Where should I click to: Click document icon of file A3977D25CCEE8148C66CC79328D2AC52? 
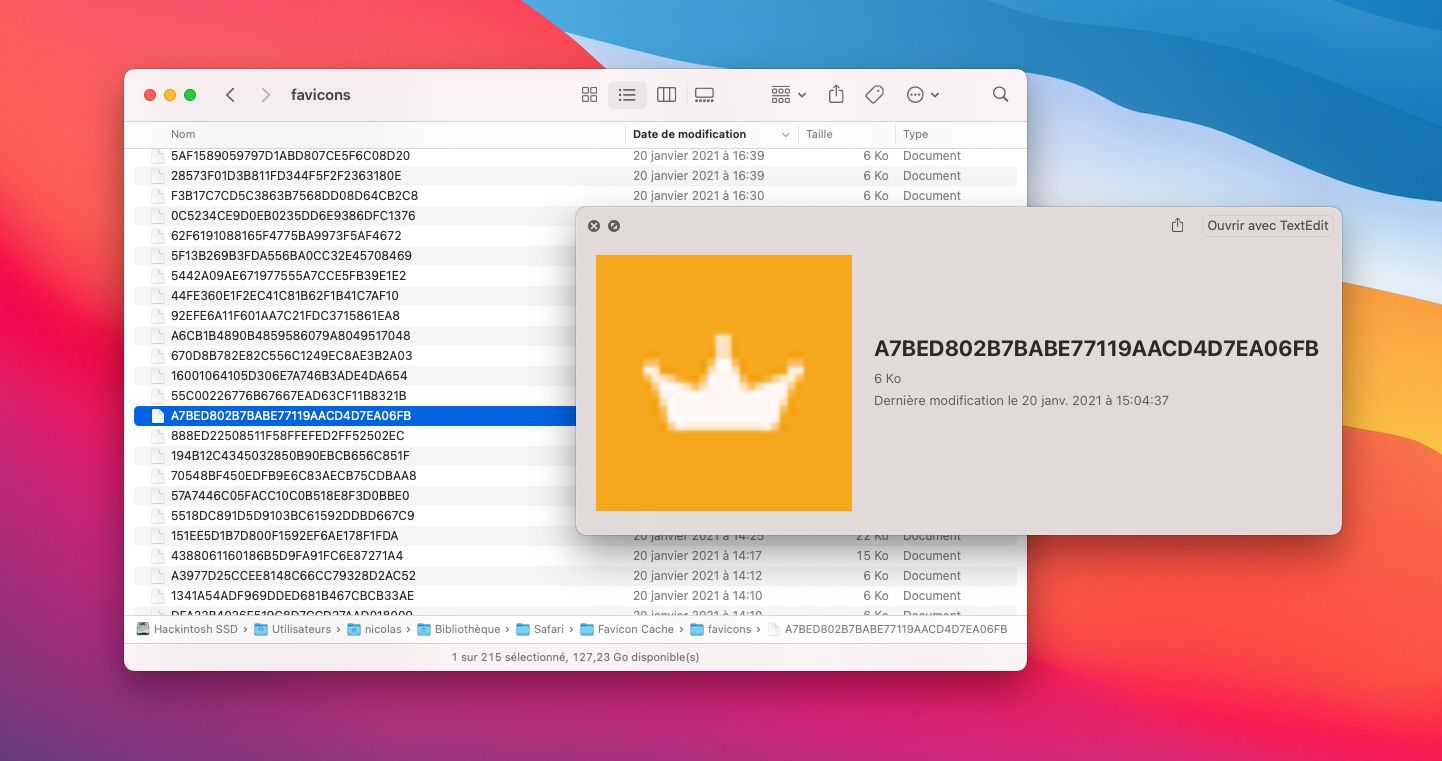coord(157,576)
